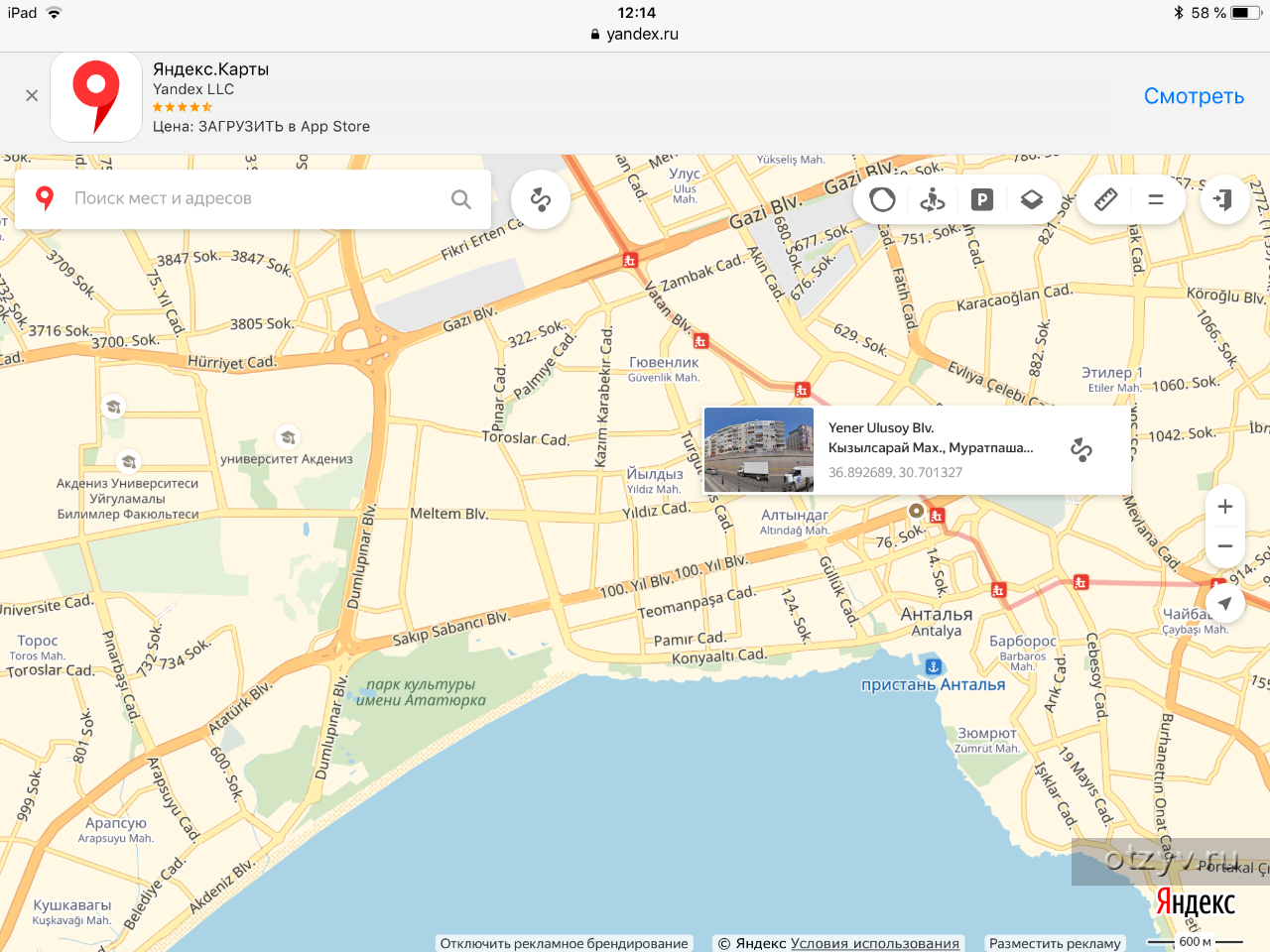Zoom out with the minus button

[x=1225, y=546]
